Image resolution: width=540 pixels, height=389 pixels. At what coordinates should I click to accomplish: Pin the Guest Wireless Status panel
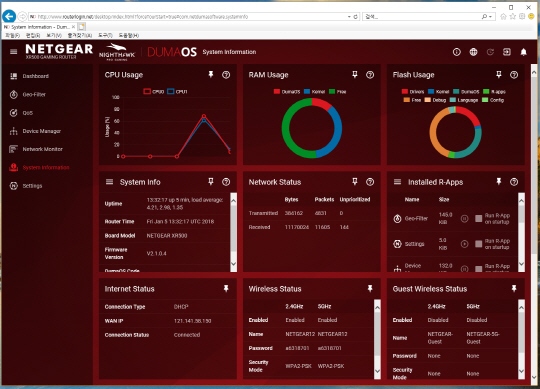point(514,288)
